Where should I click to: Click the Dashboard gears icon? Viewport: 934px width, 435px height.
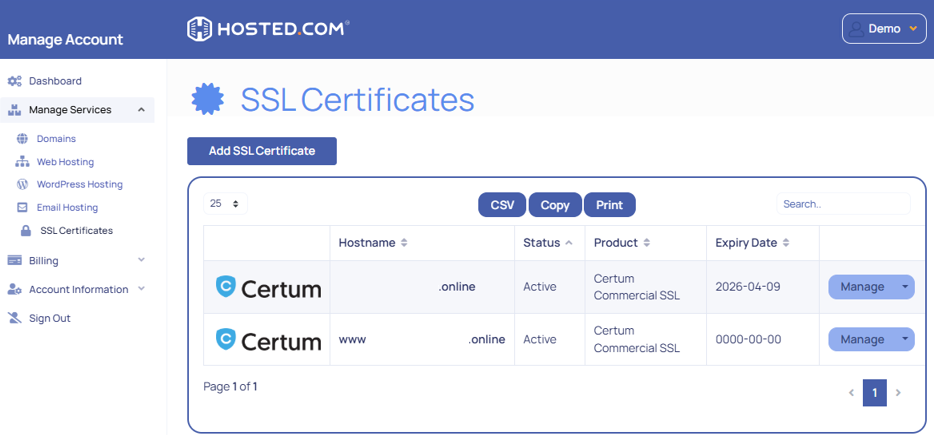(15, 81)
